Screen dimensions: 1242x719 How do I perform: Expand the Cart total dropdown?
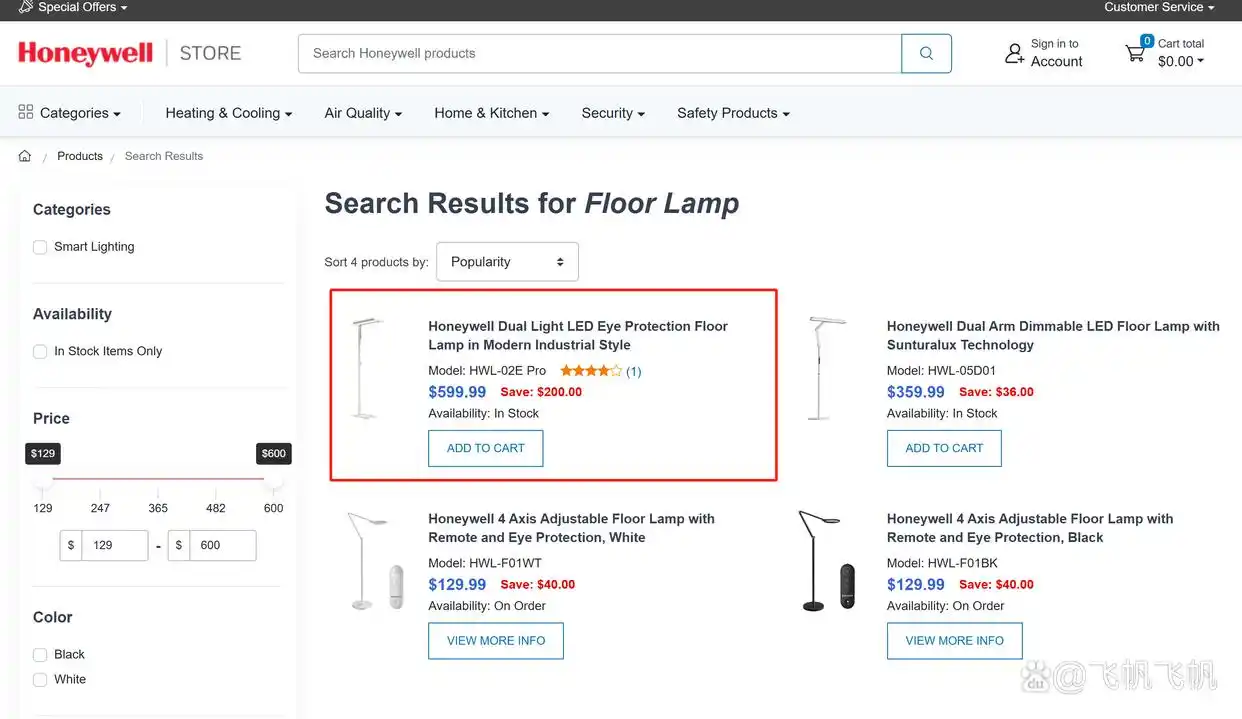click(1181, 62)
